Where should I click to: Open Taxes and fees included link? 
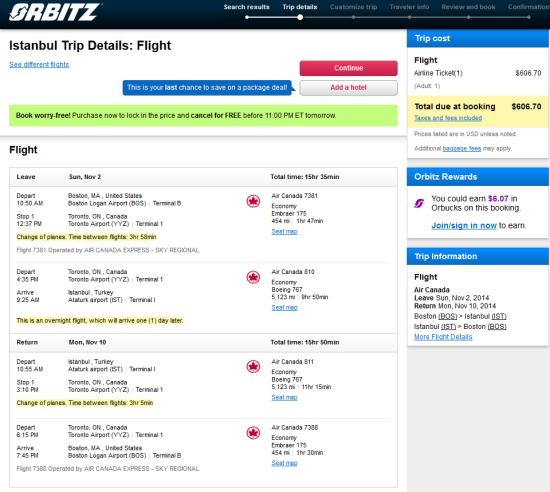pyautogui.click(x=448, y=118)
